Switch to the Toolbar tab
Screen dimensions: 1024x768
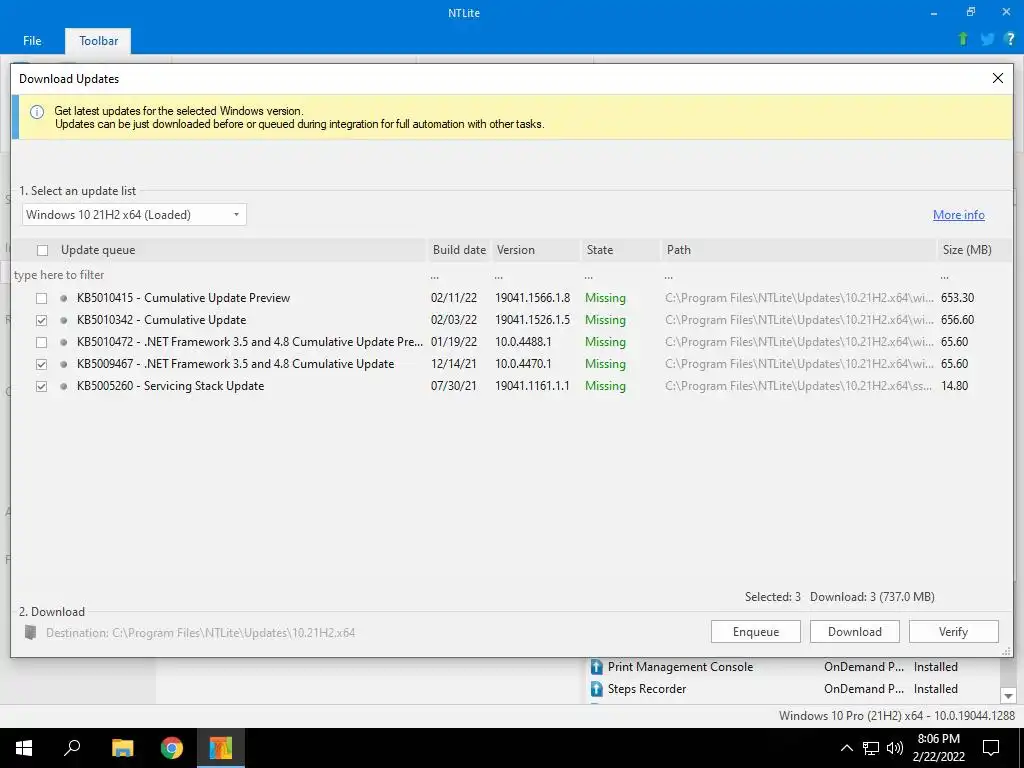click(99, 40)
